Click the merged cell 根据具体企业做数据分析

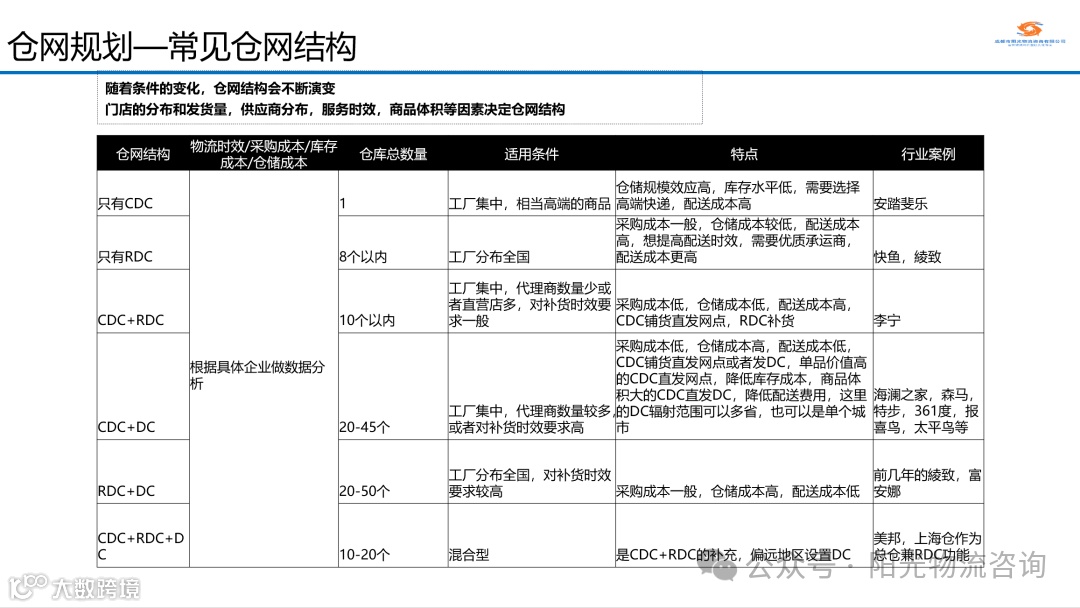(264, 369)
